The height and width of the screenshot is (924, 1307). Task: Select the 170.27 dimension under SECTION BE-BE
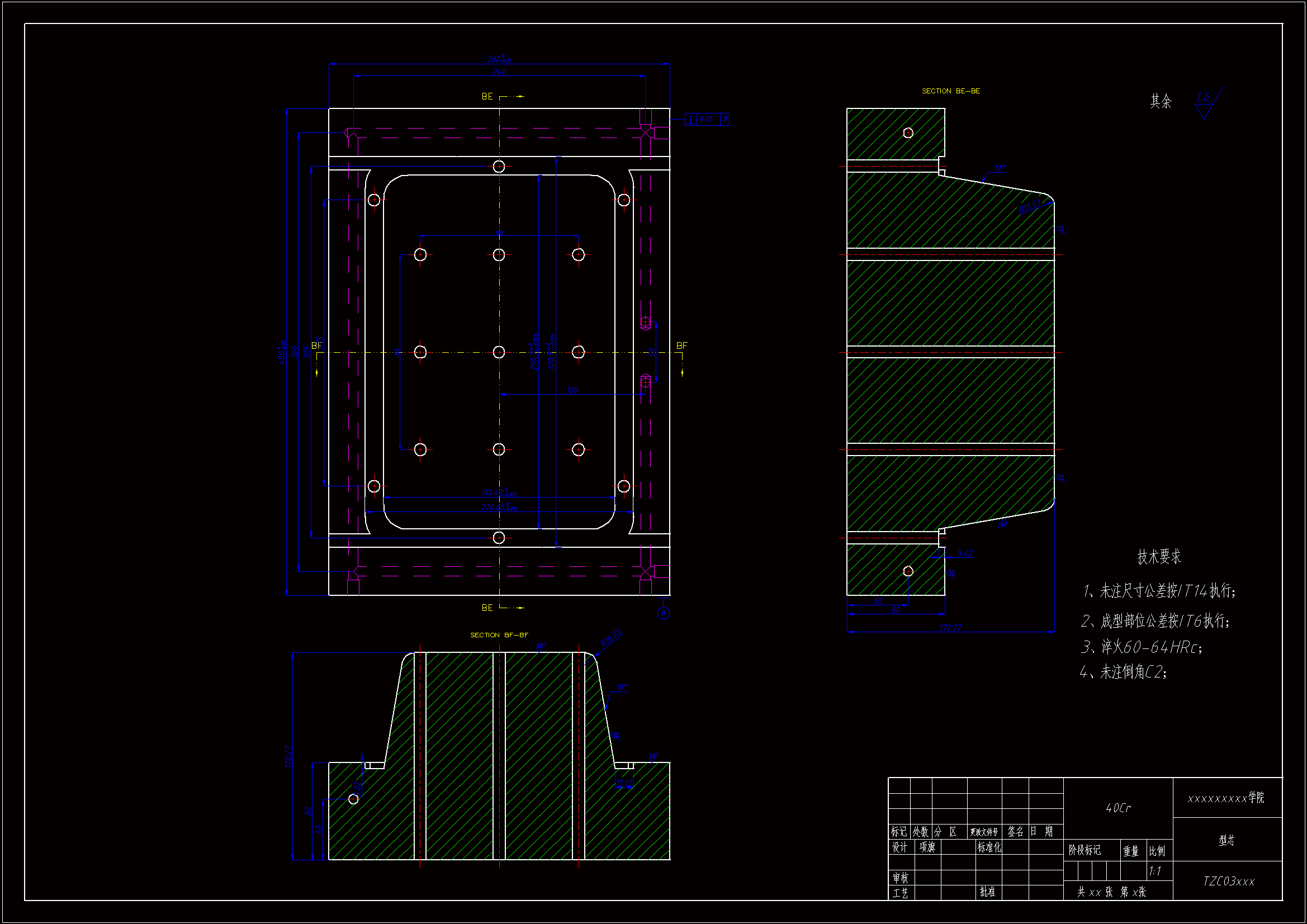[x=950, y=627]
